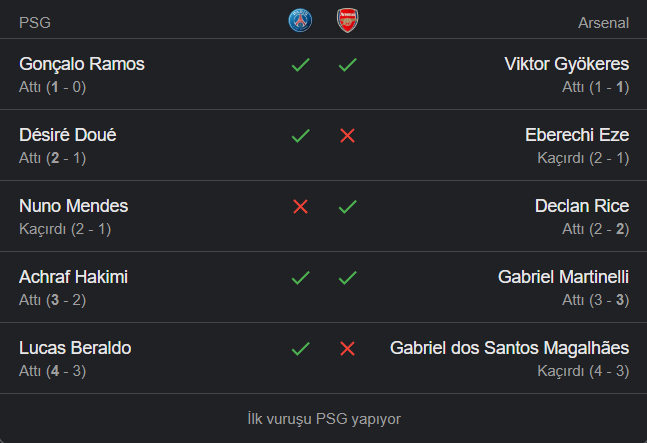Click the Arsenal club crest icon

(347, 20)
